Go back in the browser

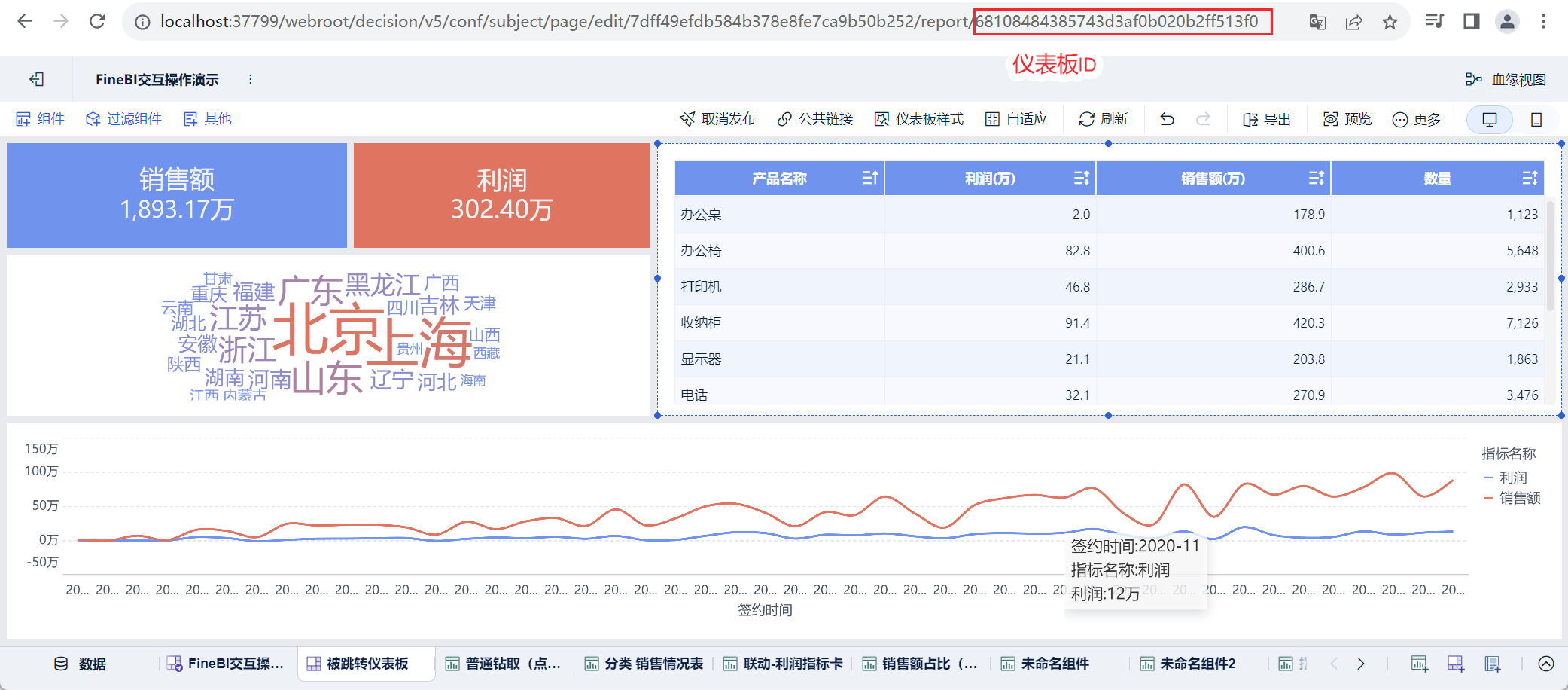pyautogui.click(x=25, y=21)
